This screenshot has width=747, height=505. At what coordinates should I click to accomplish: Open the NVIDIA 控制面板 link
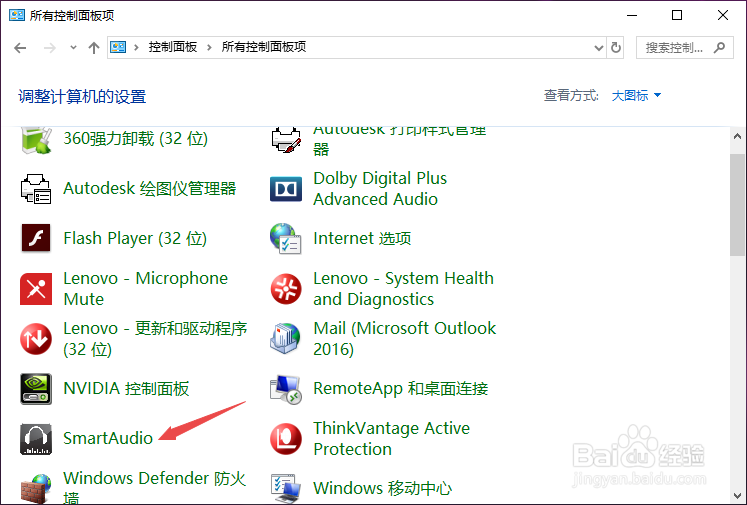(126, 389)
